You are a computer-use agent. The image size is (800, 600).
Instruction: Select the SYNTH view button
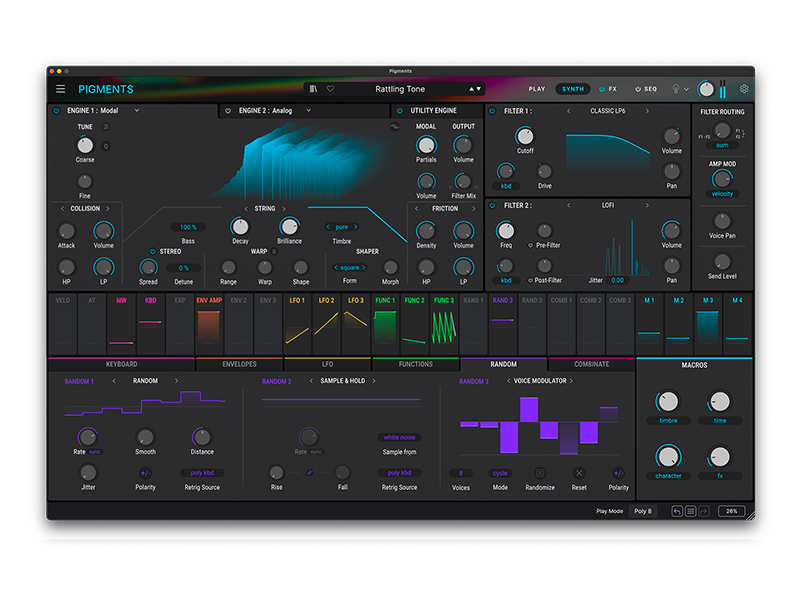click(x=573, y=89)
